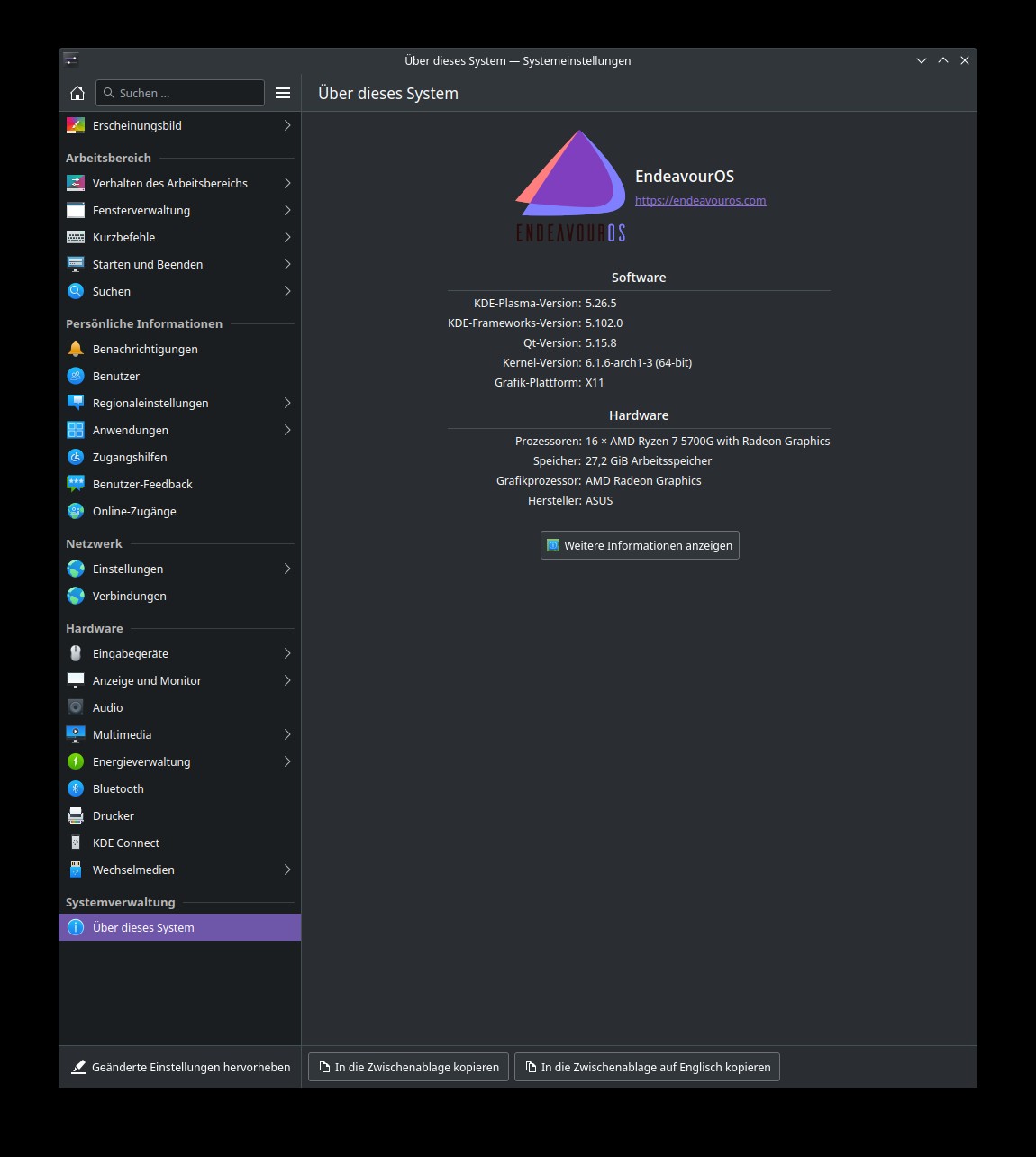The width and height of the screenshot is (1036, 1157).
Task: Click In die Zwischenablage kopieren
Action: [x=408, y=1067]
